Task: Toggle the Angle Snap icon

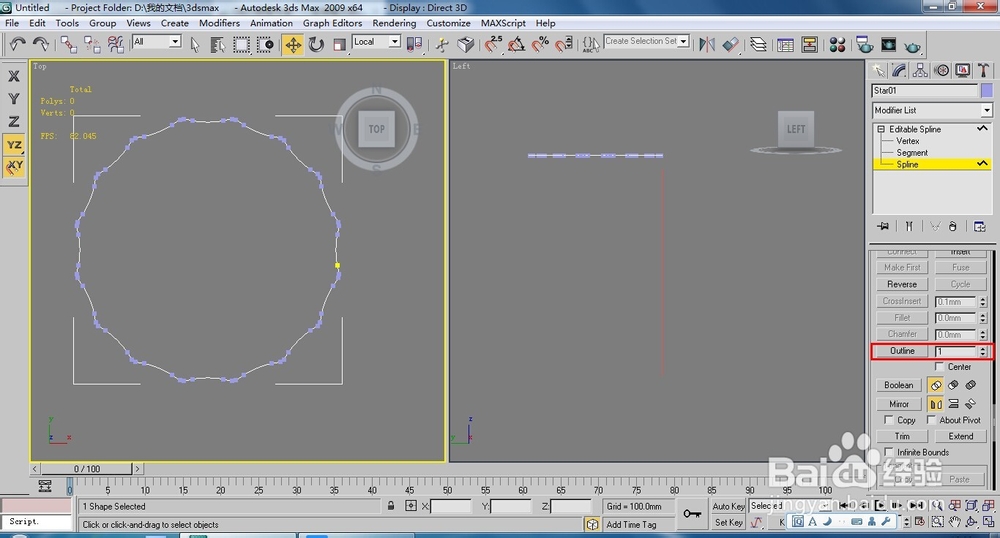Action: (517, 44)
